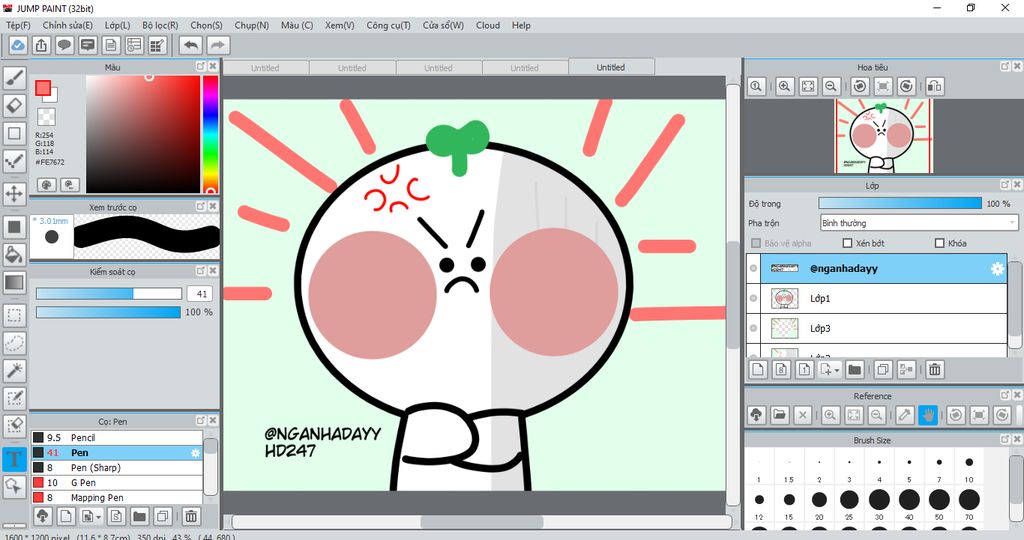Adjust the Độ trong opacity slider
Image resolution: width=1024 pixels, height=540 pixels.
900,203
